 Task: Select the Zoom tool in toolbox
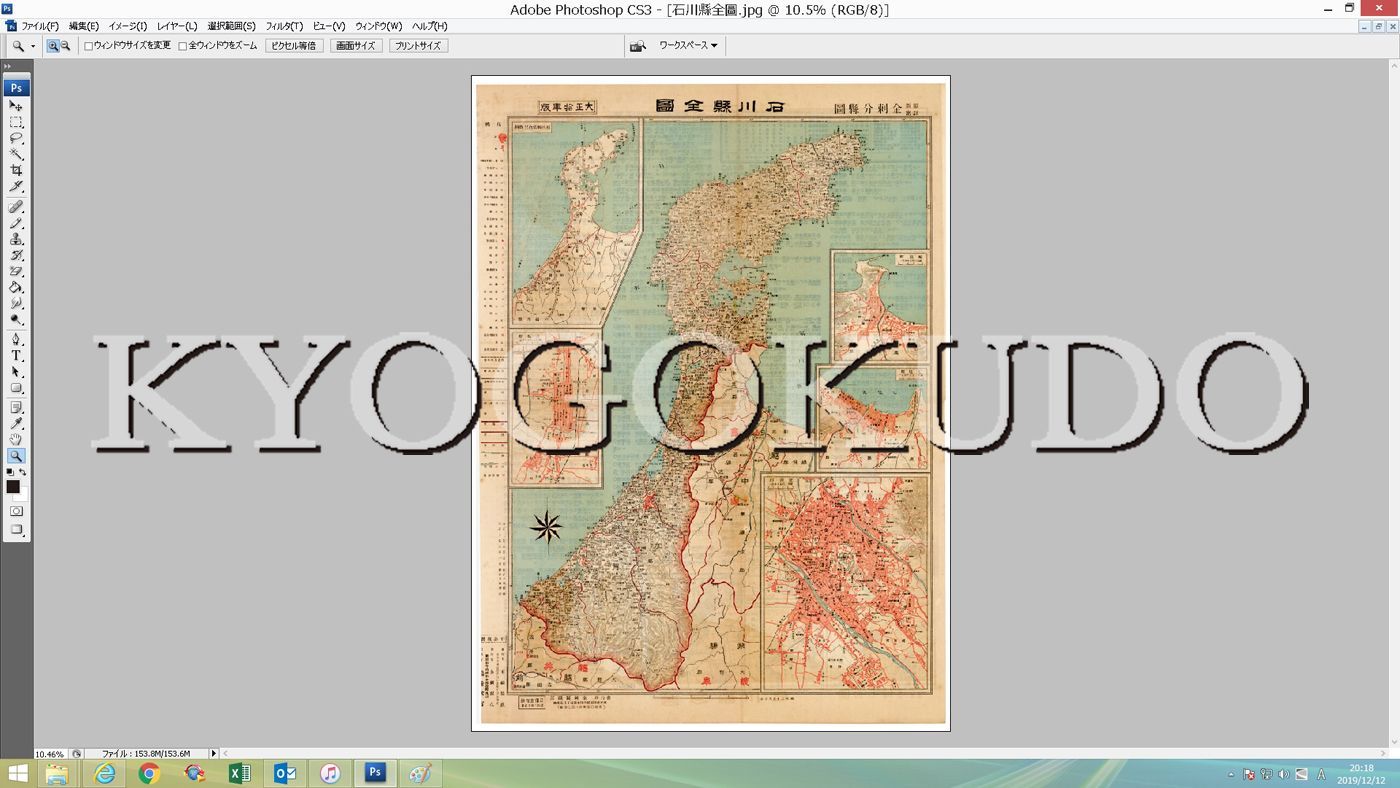coord(16,456)
